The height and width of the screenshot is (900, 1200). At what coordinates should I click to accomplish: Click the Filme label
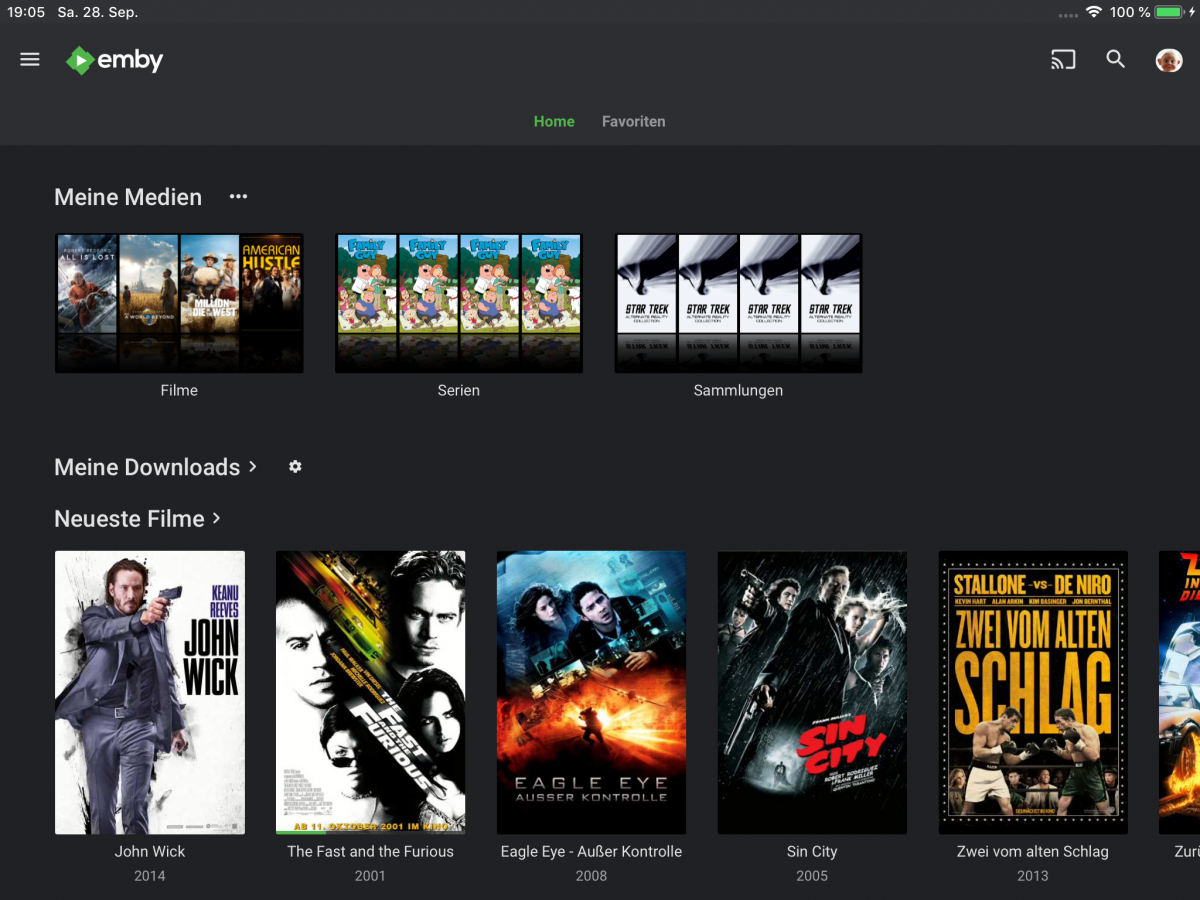coord(179,390)
